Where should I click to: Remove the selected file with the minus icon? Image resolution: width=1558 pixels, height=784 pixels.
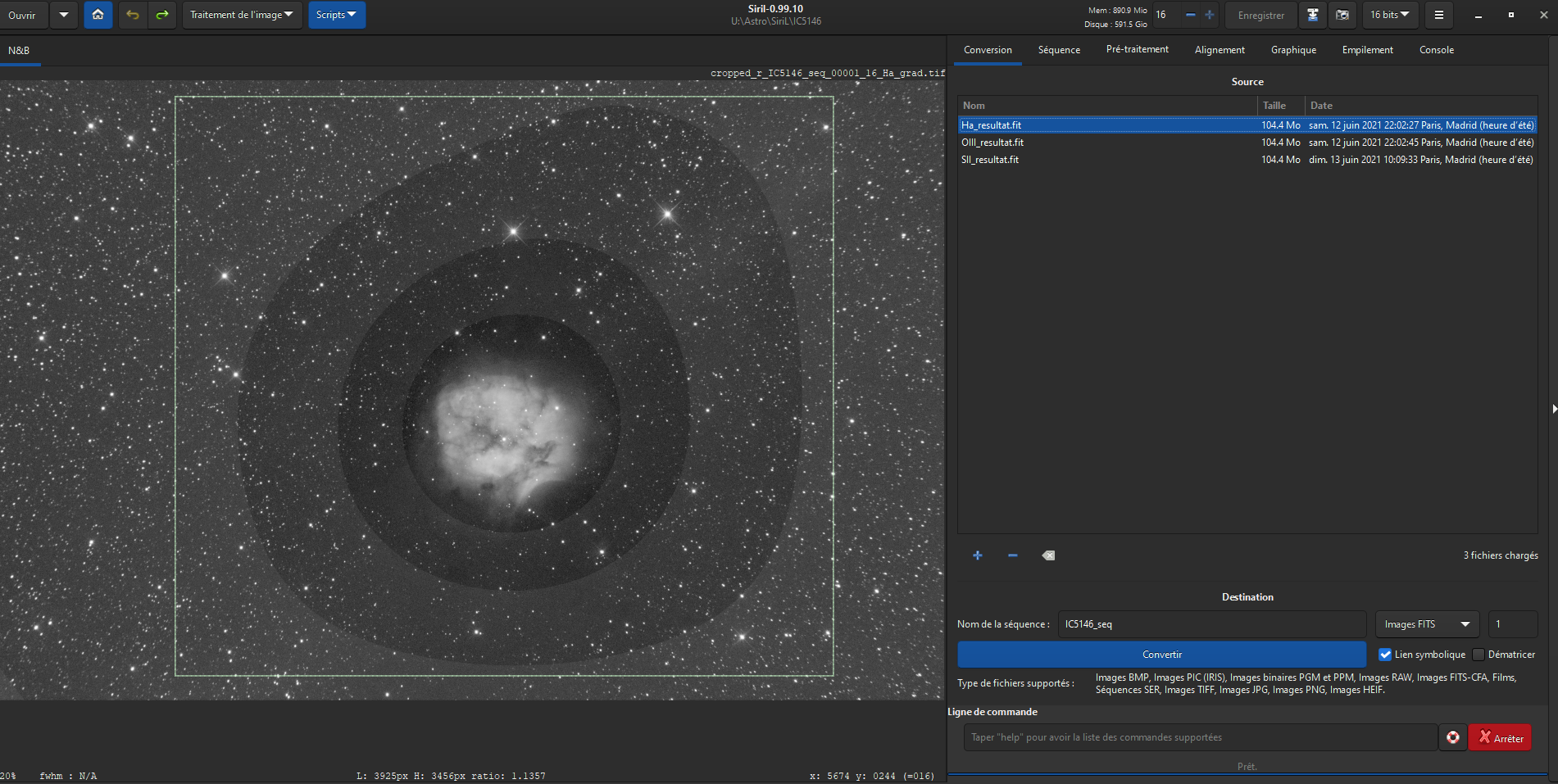pyautogui.click(x=1012, y=555)
